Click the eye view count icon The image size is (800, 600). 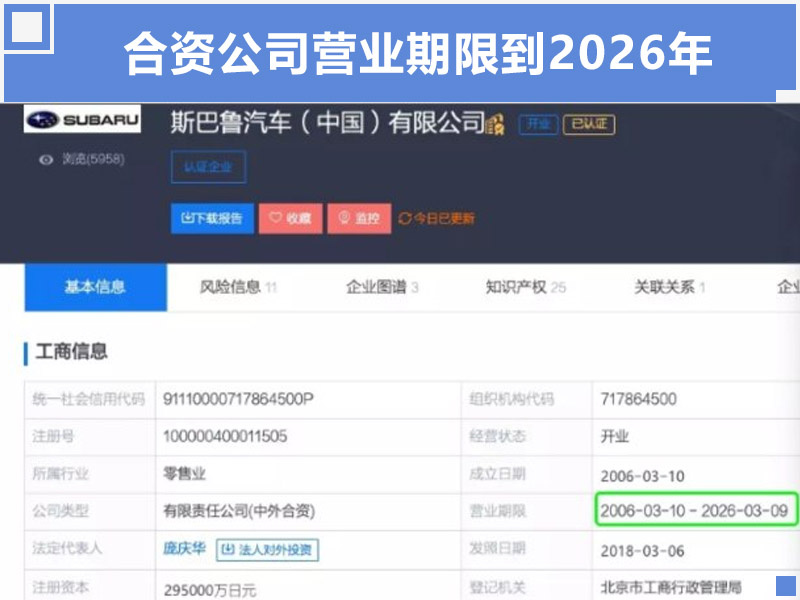46,160
